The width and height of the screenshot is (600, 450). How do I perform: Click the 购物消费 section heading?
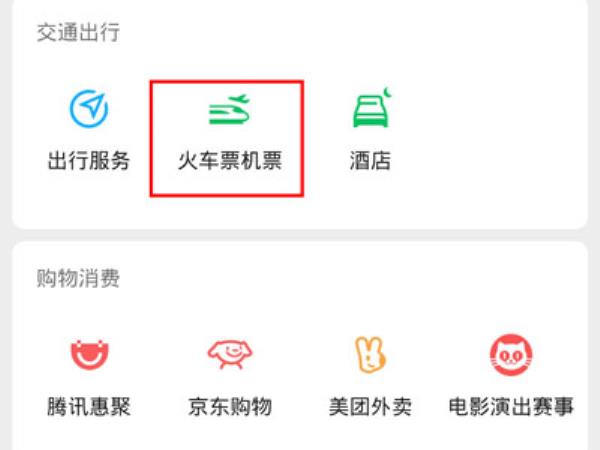[x=78, y=278]
